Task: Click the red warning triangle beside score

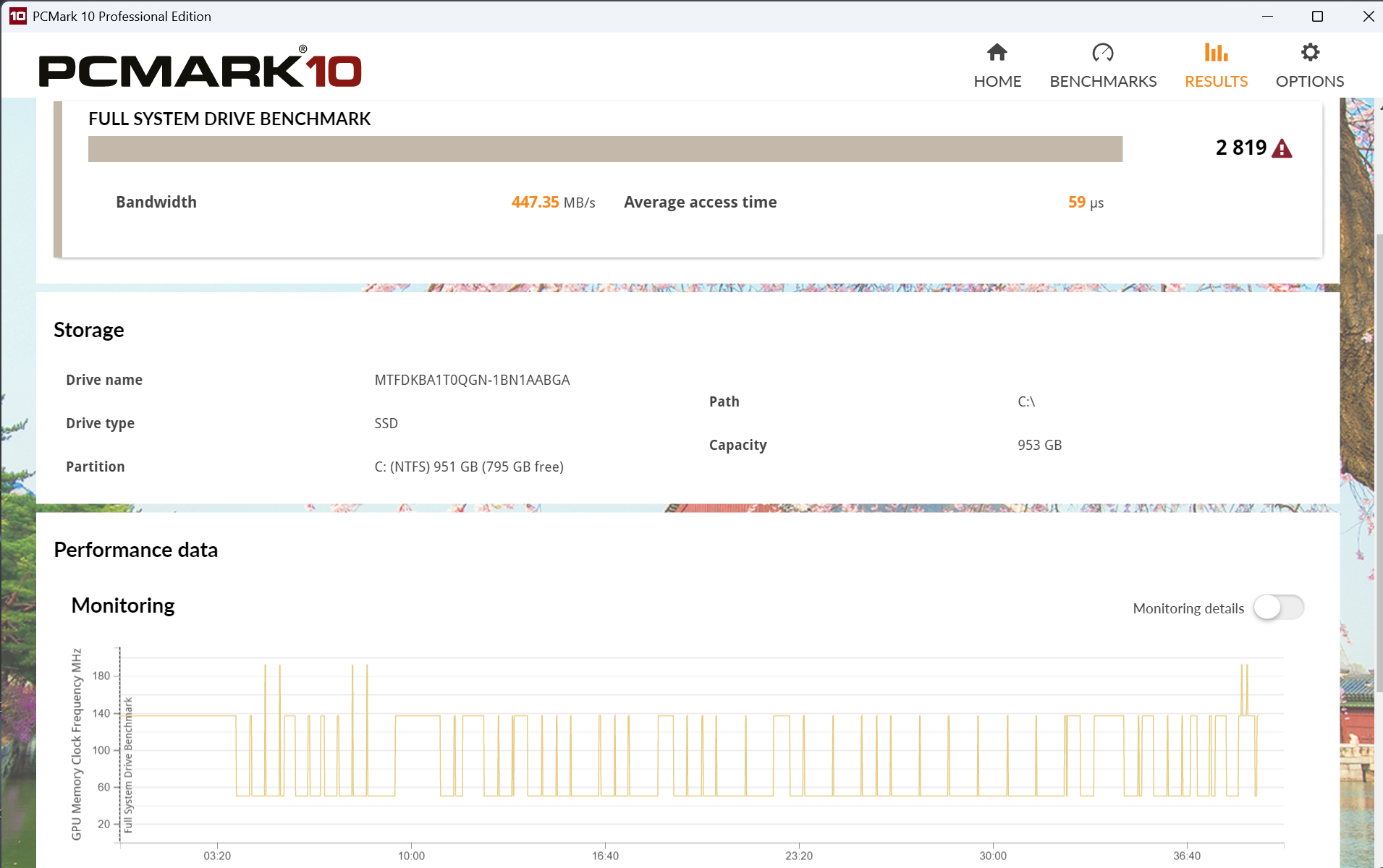Action: click(1282, 148)
